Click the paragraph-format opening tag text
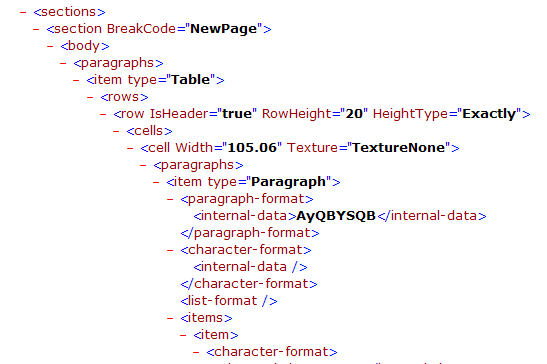Image resolution: width=547 pixels, height=364 pixels. [247, 199]
